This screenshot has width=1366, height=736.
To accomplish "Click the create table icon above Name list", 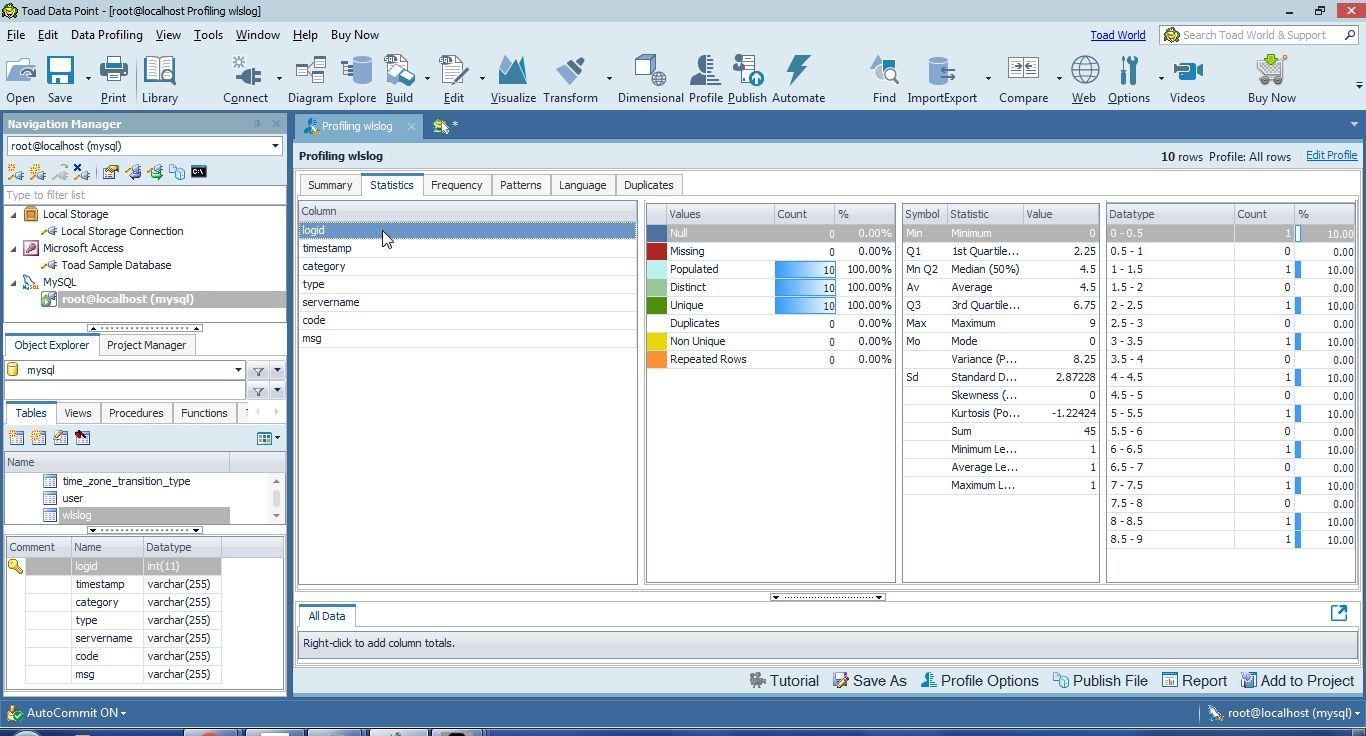I will coord(16,437).
